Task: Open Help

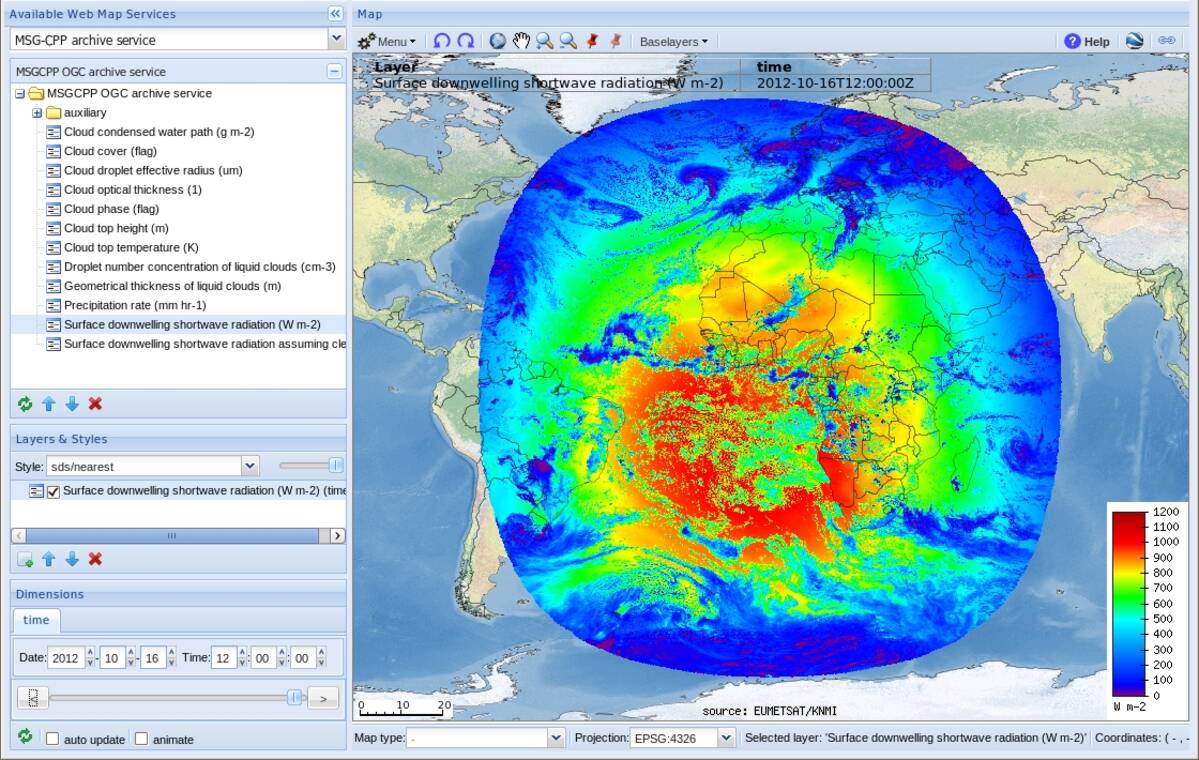Action: (1087, 41)
